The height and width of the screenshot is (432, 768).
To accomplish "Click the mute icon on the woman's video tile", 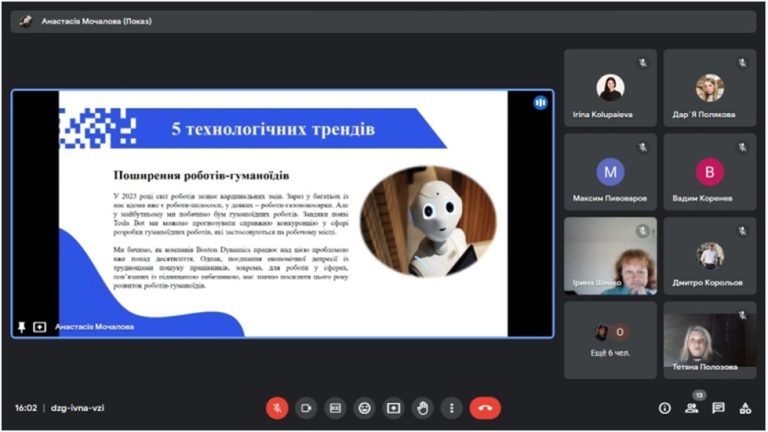I will [x=642, y=231].
